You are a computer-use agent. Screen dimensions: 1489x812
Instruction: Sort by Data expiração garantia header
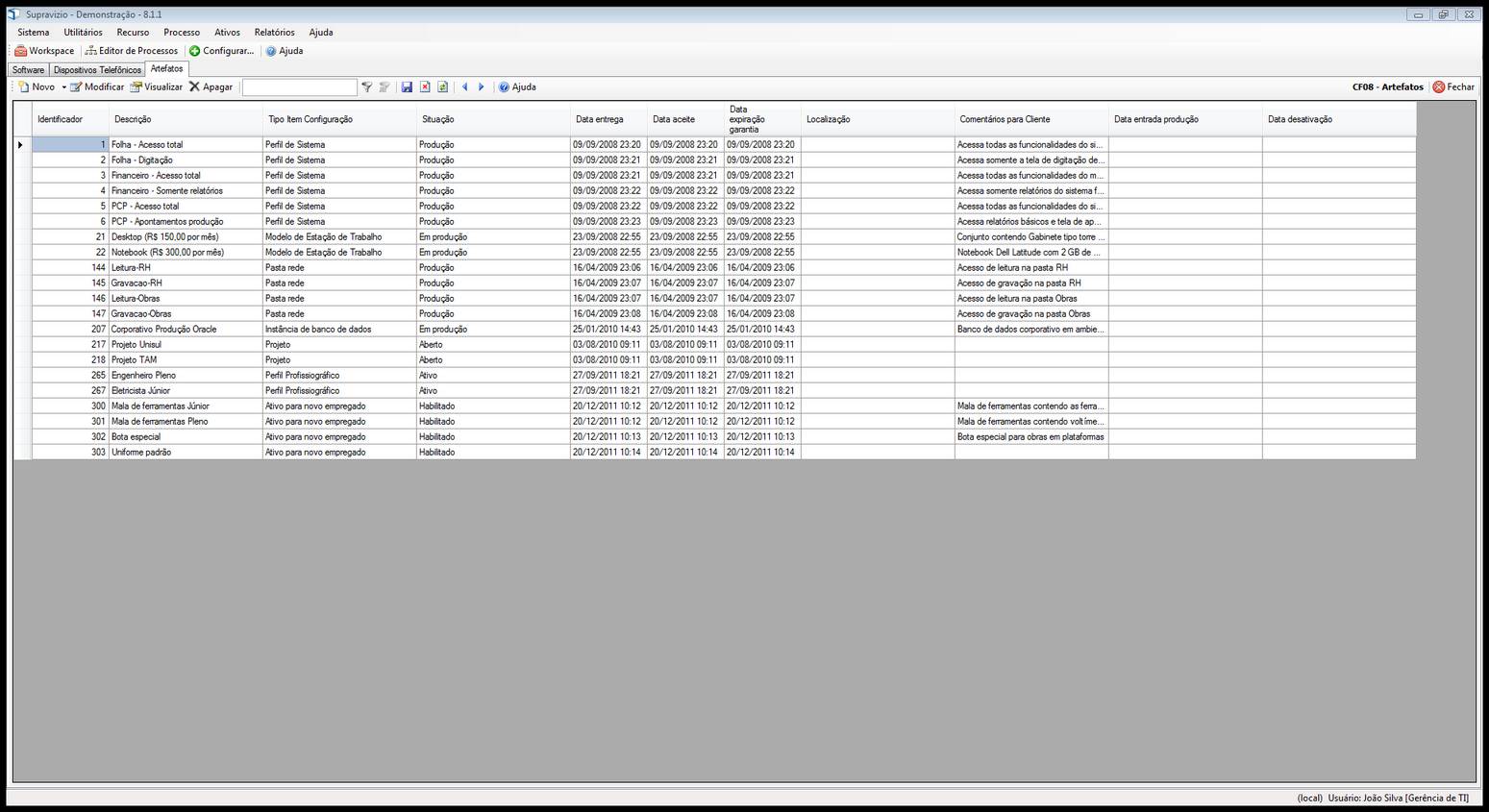762,119
